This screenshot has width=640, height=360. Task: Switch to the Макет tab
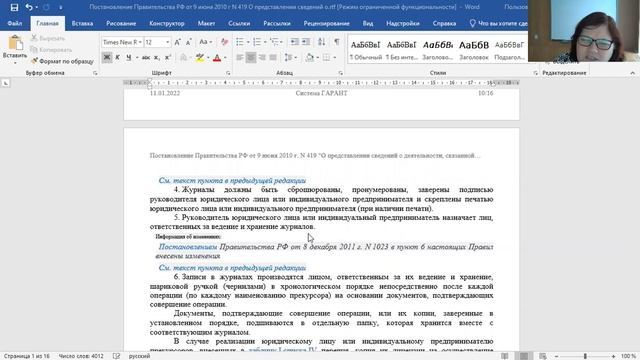(x=206, y=23)
